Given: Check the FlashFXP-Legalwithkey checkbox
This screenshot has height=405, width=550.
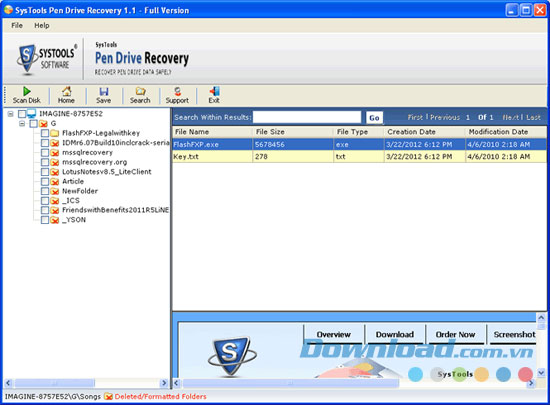Looking at the screenshot, I should click(45, 133).
